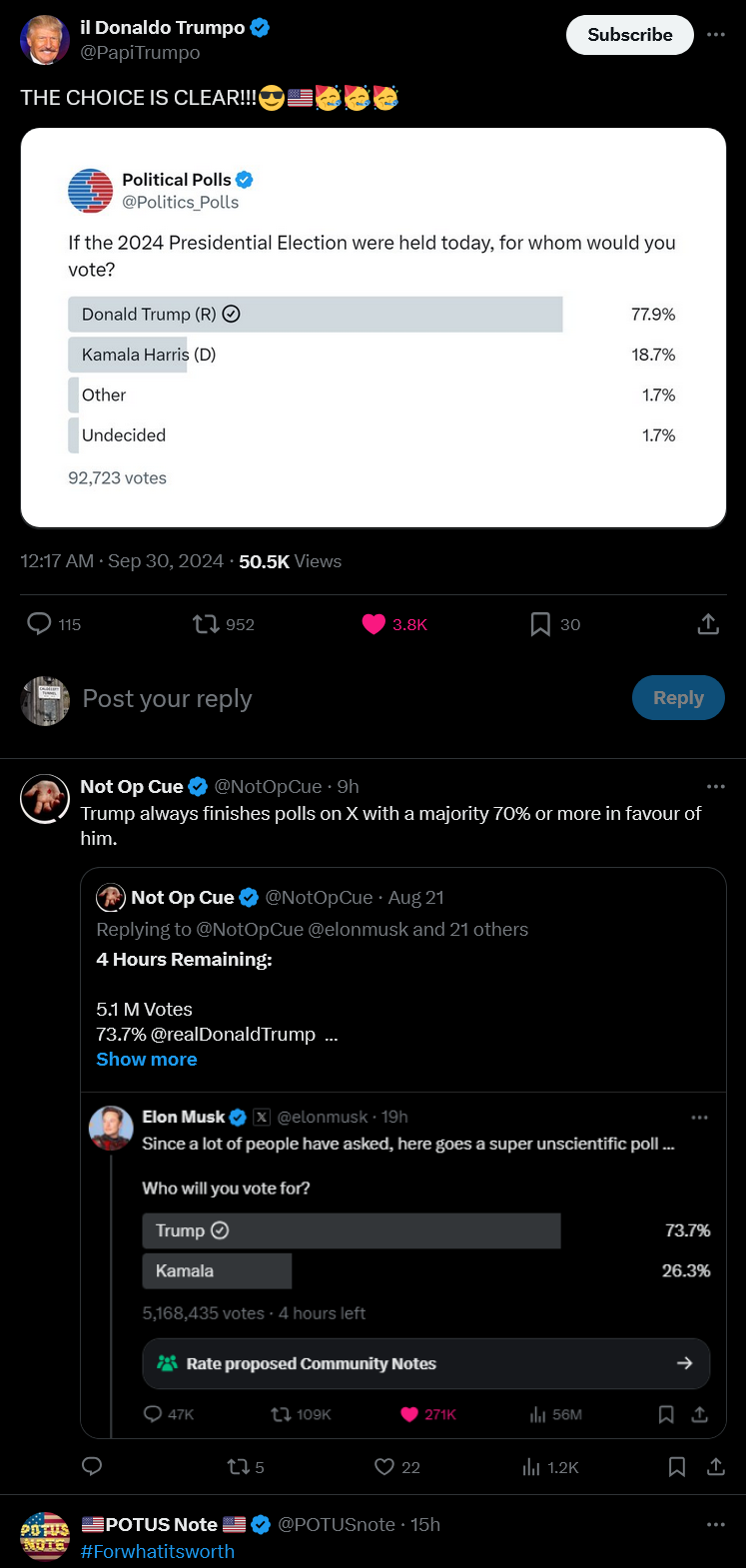Screen dimensions: 746x1568
Task: Click the reply icon on main post
Action: [x=39, y=624]
